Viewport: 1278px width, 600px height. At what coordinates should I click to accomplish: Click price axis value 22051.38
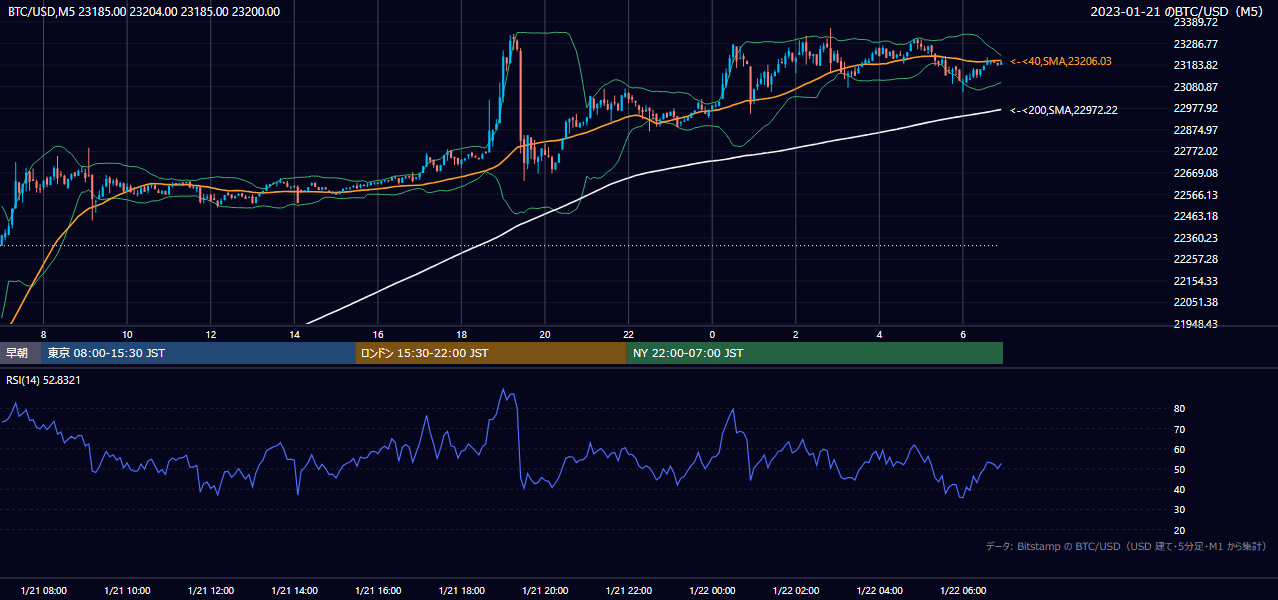click(x=1195, y=302)
